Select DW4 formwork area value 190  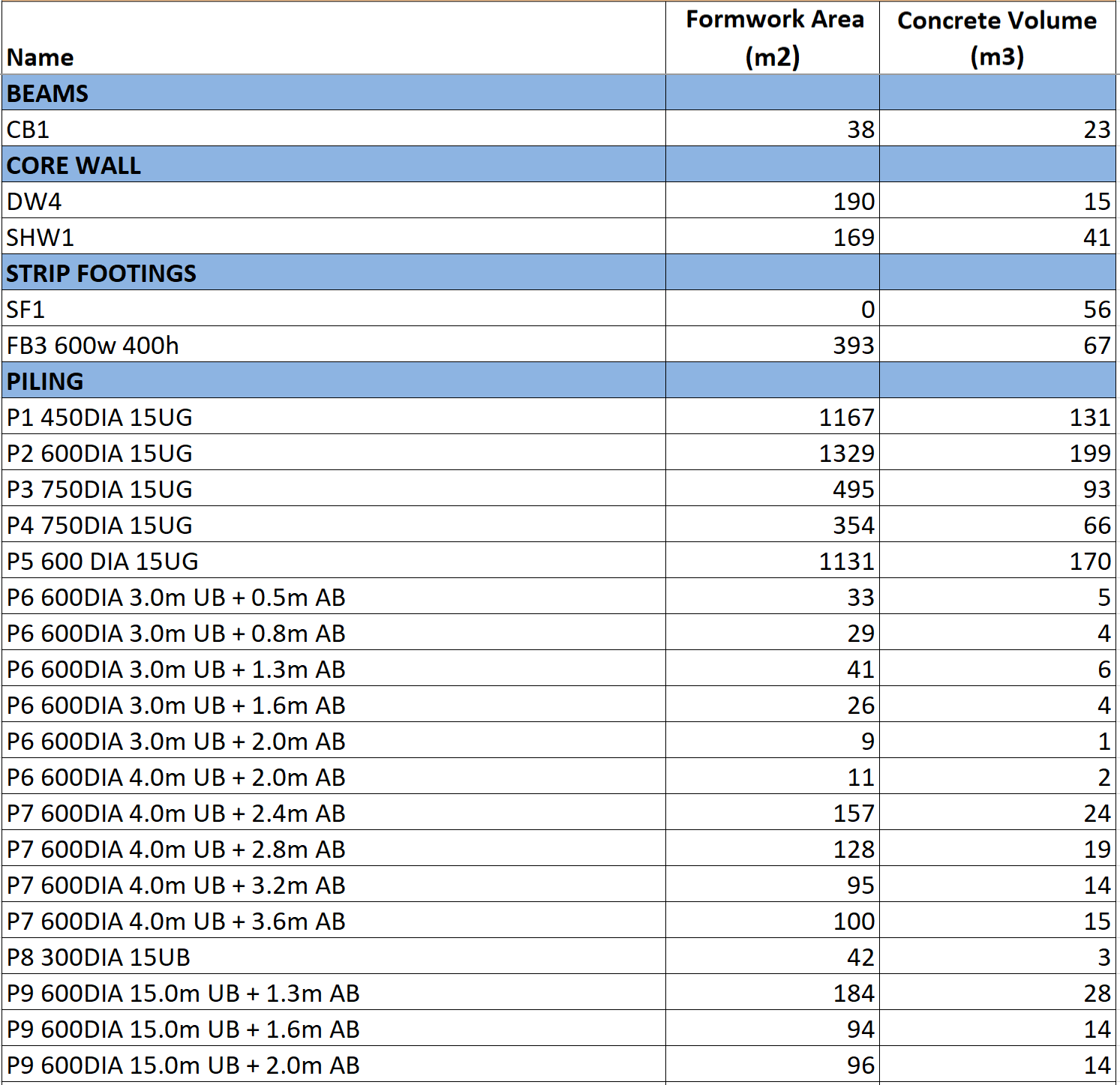tap(853, 201)
